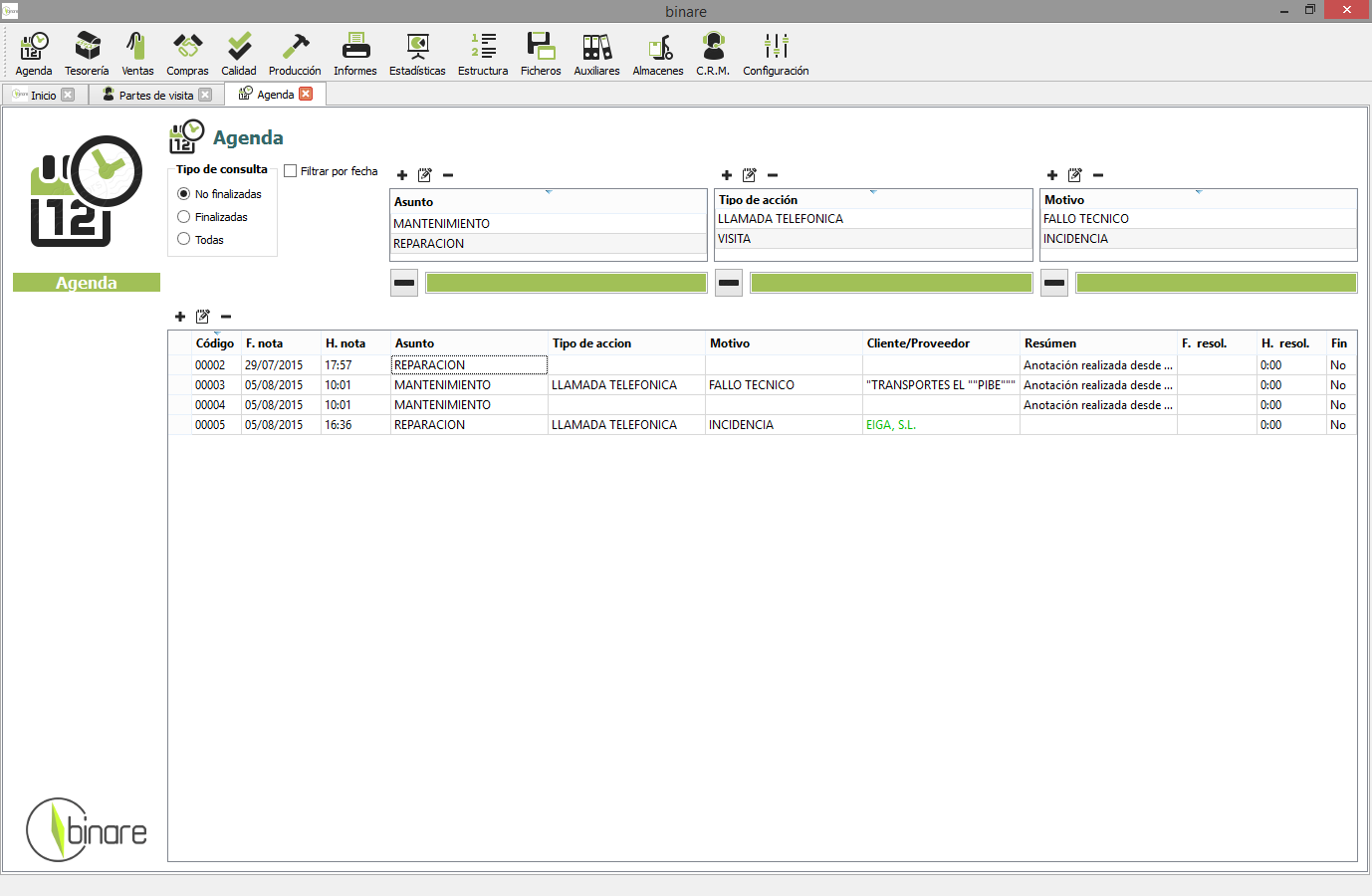Open the Estructura module
The width and height of the screenshot is (1372, 896).
pyautogui.click(x=483, y=54)
